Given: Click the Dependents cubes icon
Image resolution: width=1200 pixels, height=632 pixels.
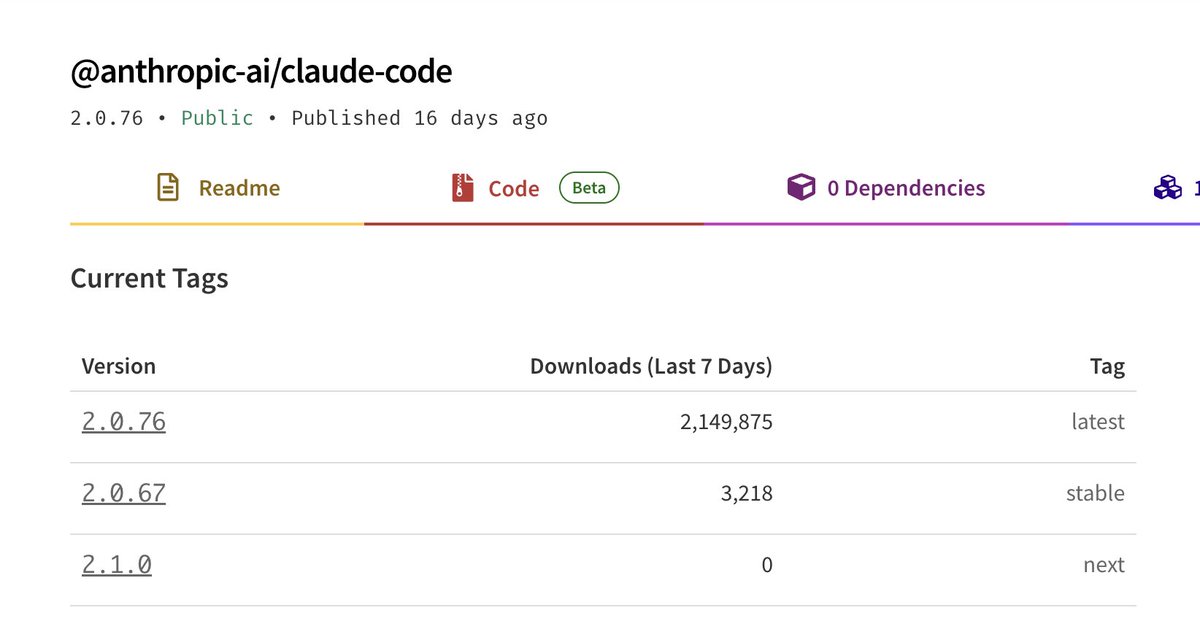Looking at the screenshot, I should click(x=1168, y=188).
